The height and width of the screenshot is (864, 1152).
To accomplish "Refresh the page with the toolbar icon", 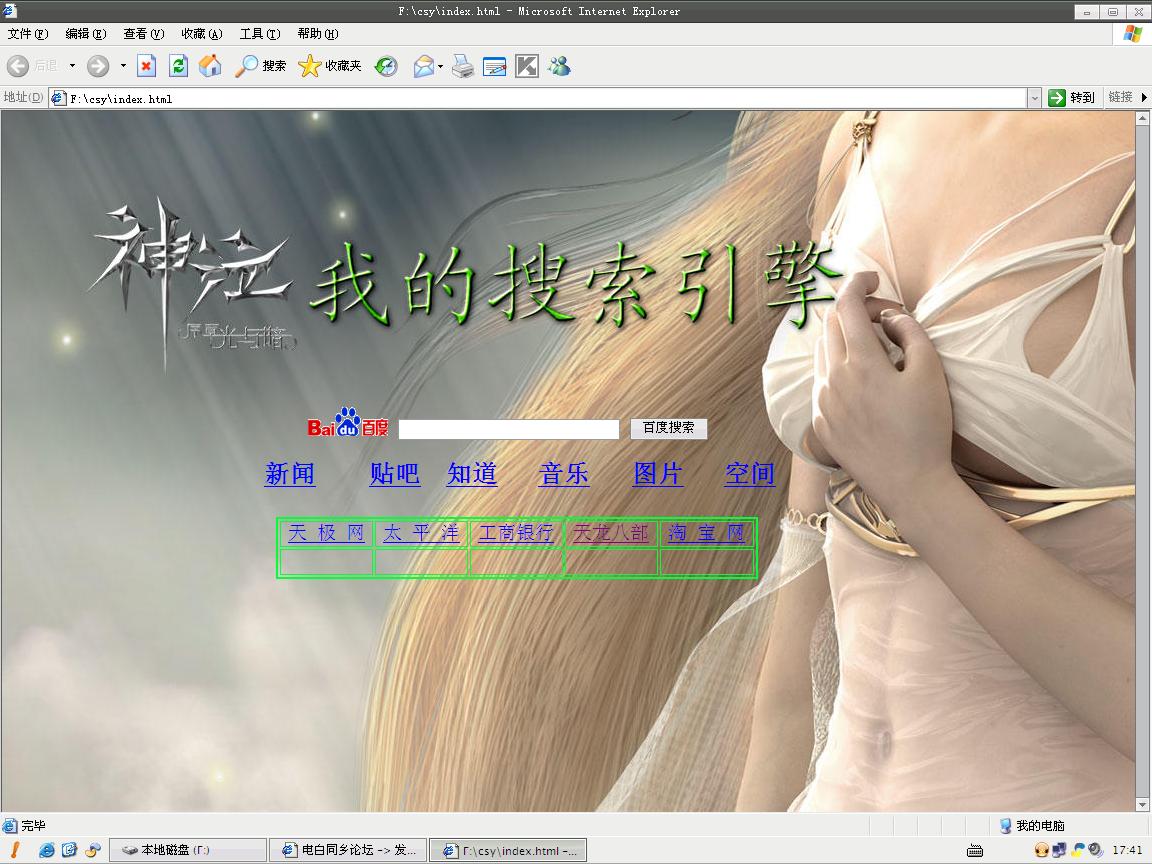I will click(178, 66).
